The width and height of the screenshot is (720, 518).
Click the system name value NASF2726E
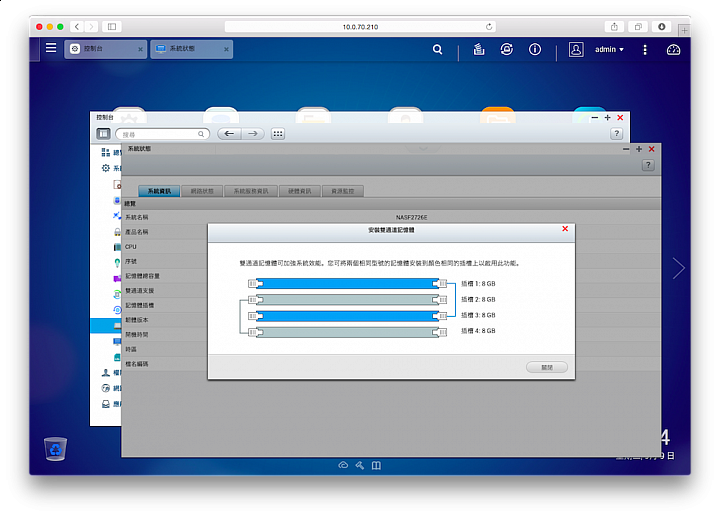pyautogui.click(x=411, y=217)
